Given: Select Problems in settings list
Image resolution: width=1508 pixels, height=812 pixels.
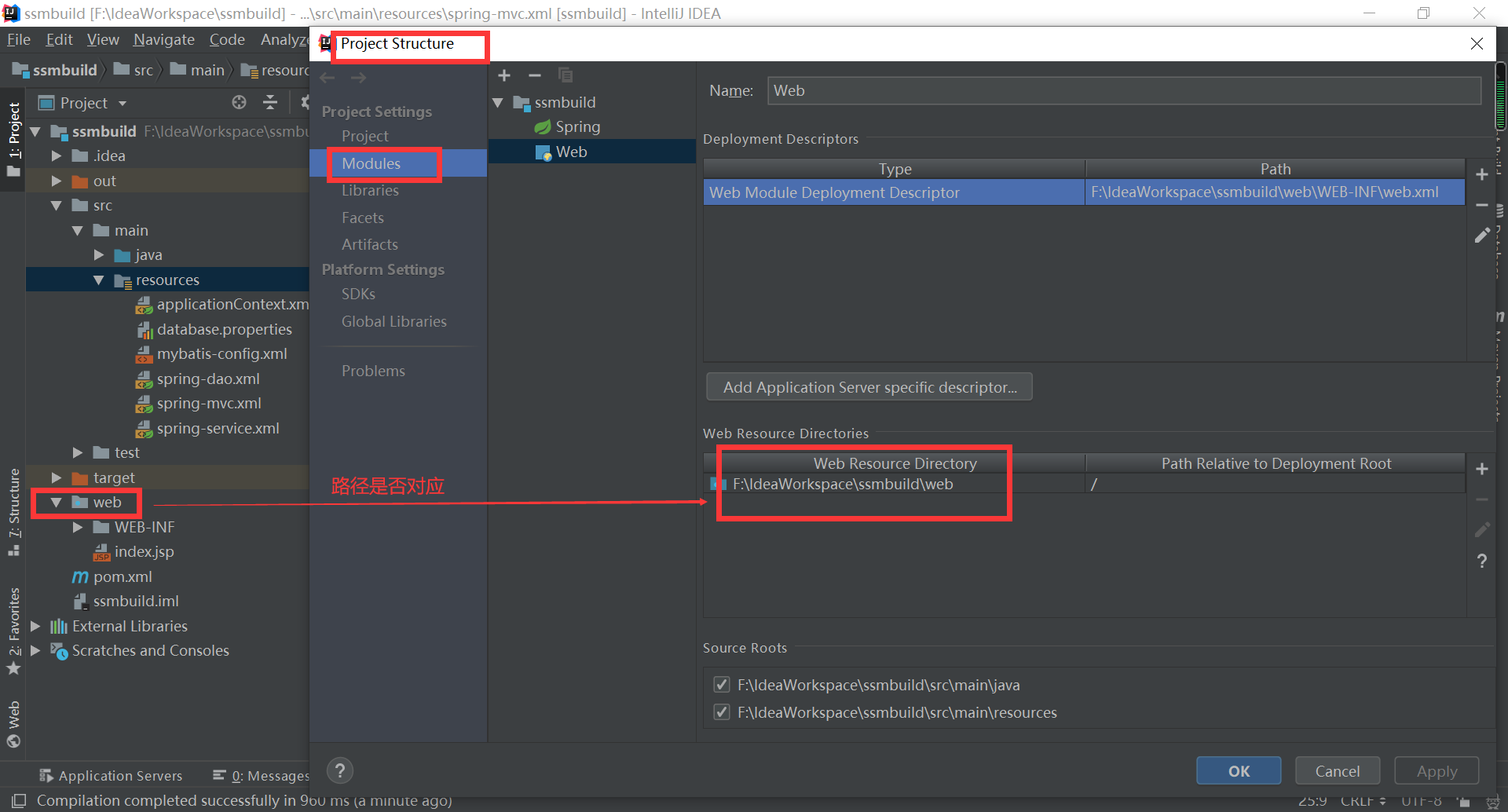Looking at the screenshot, I should tap(373, 371).
